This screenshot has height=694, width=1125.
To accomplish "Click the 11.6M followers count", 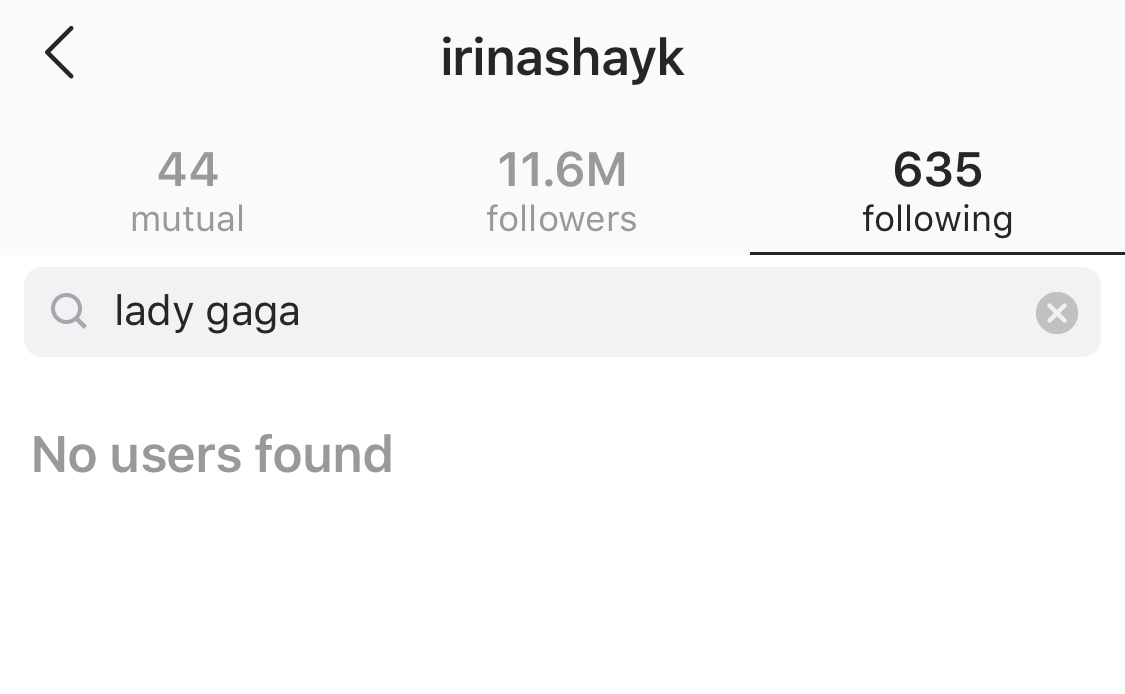I will coord(562,169).
